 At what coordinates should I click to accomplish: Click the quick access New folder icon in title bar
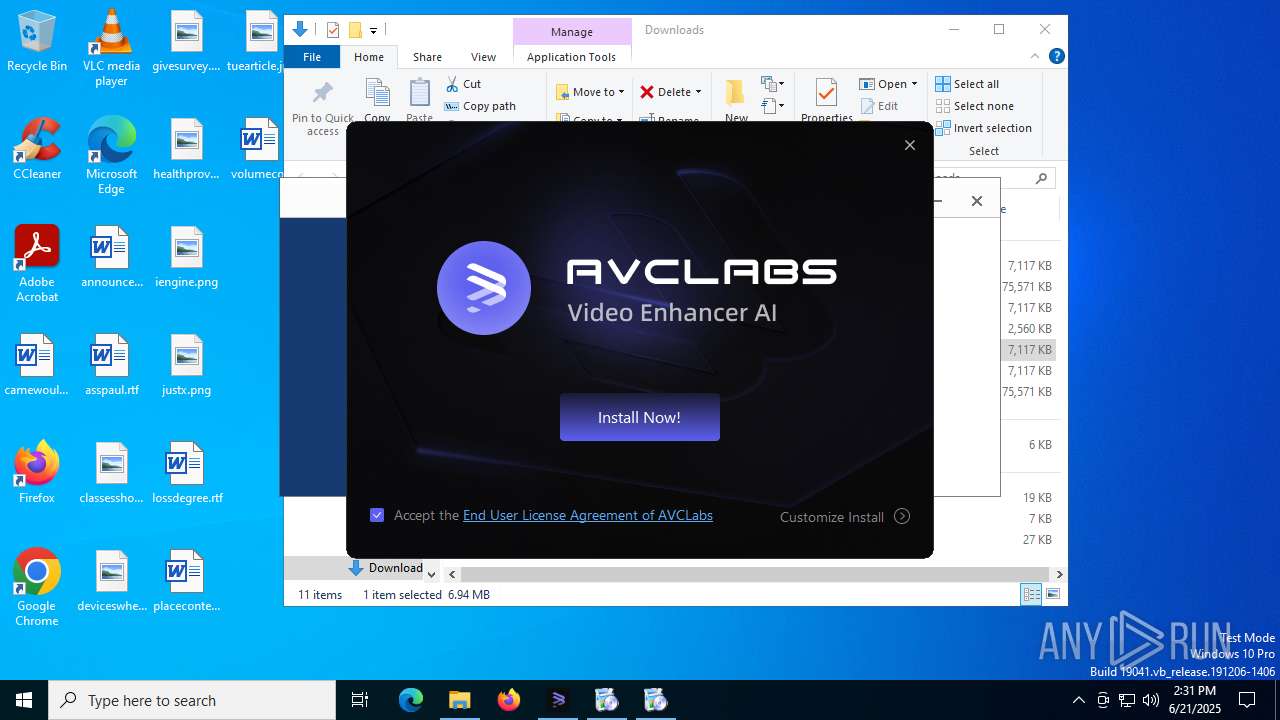point(355,30)
